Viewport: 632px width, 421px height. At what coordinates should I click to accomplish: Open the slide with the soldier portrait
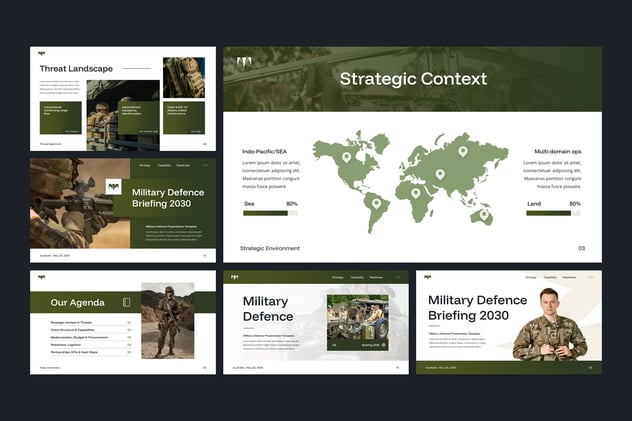click(x=509, y=321)
